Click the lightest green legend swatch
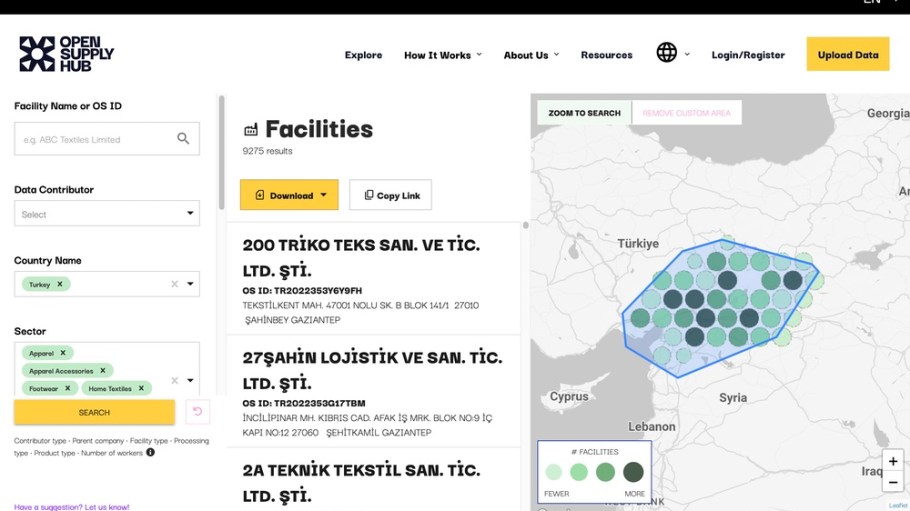Screen dimensions: 910x511 (x=554, y=472)
